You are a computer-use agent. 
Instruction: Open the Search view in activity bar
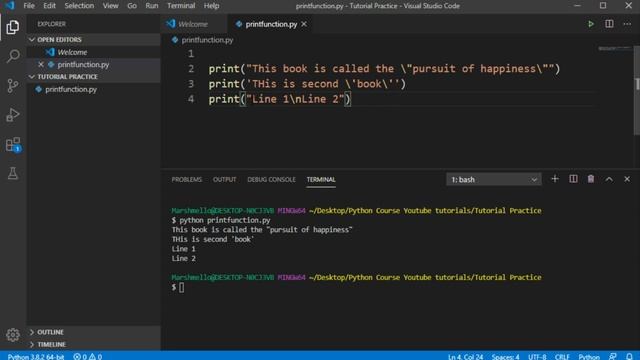13,56
